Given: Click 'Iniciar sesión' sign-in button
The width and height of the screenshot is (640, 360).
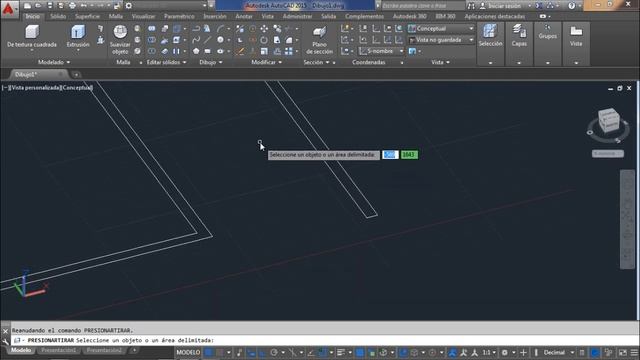Looking at the screenshot, I should (x=504, y=6).
